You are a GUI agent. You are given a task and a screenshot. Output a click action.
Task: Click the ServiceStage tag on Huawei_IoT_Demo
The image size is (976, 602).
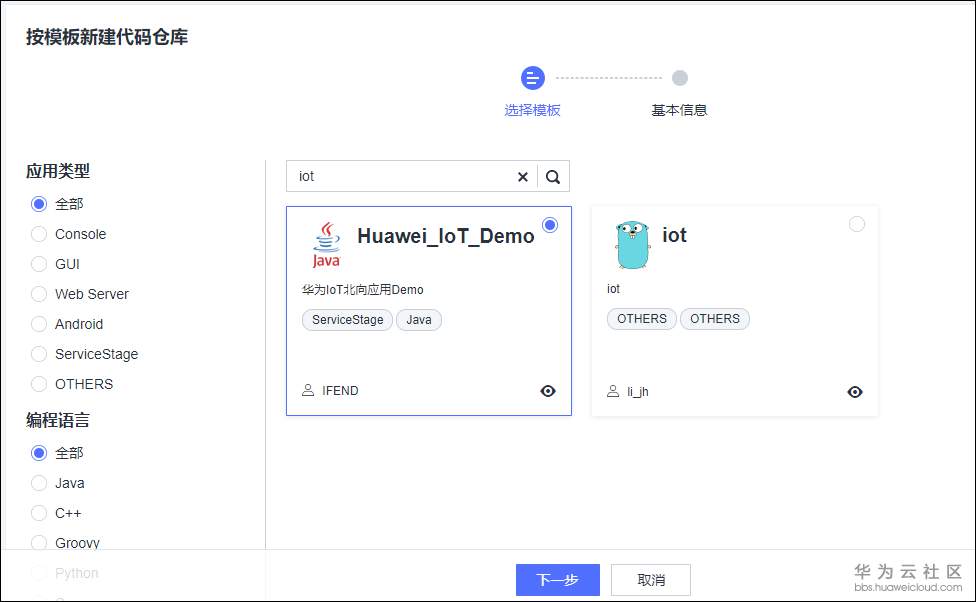click(x=347, y=320)
